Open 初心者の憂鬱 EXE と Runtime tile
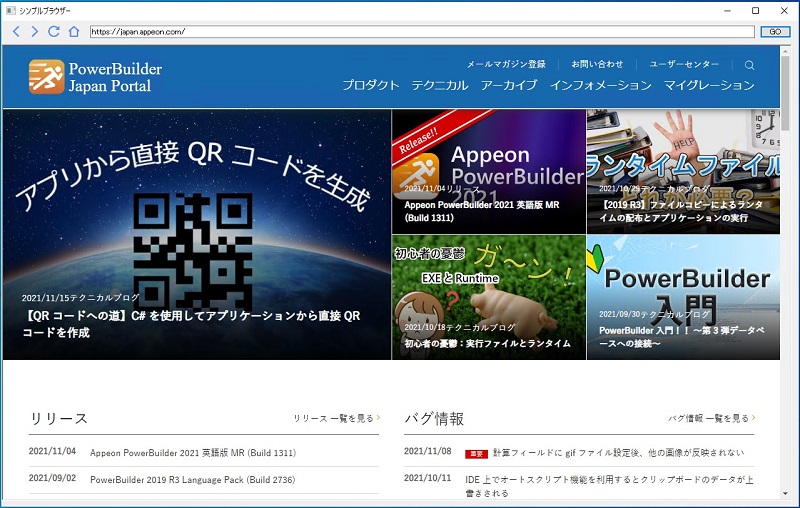 (x=489, y=297)
